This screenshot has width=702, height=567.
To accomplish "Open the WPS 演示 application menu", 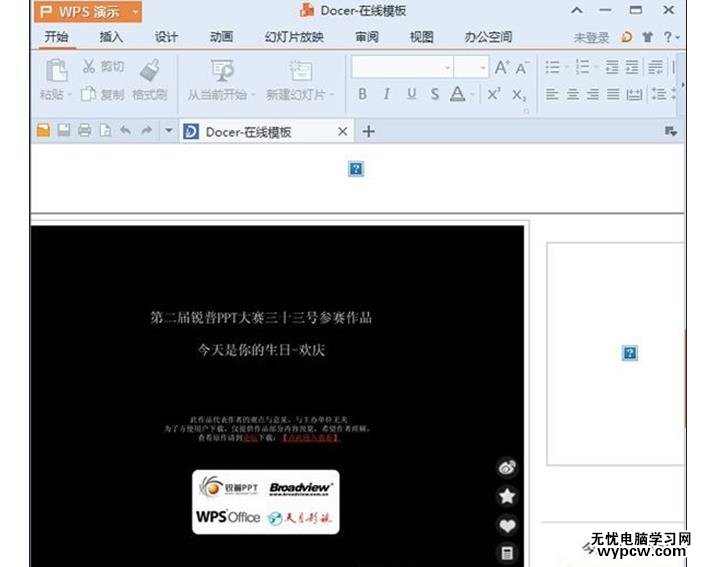I will click(88, 12).
